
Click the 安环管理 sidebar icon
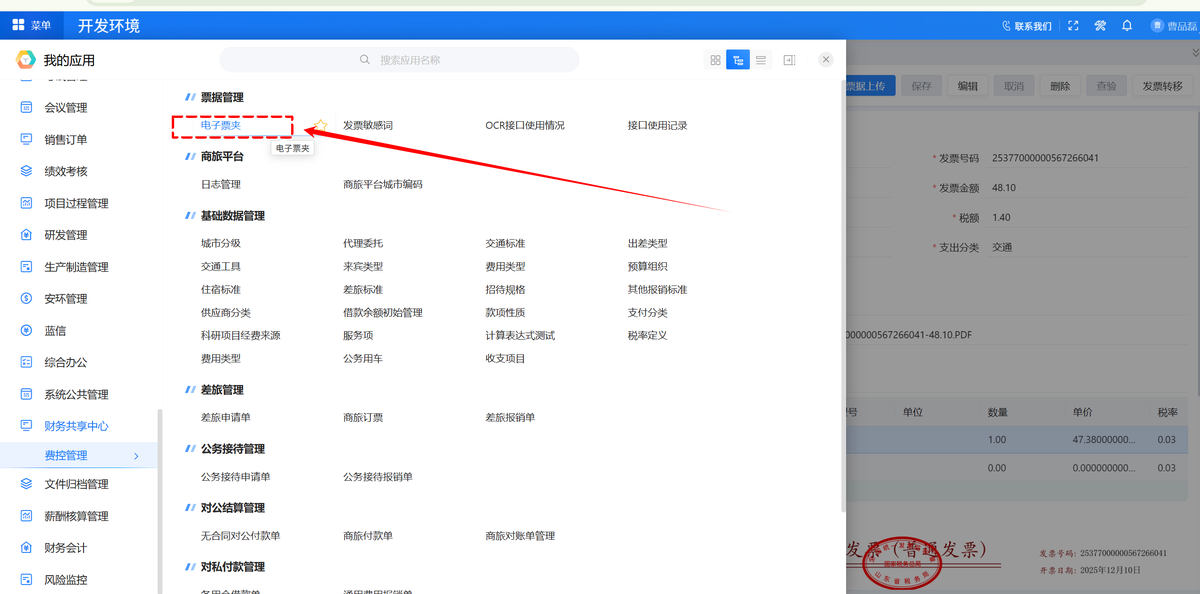click(26, 299)
